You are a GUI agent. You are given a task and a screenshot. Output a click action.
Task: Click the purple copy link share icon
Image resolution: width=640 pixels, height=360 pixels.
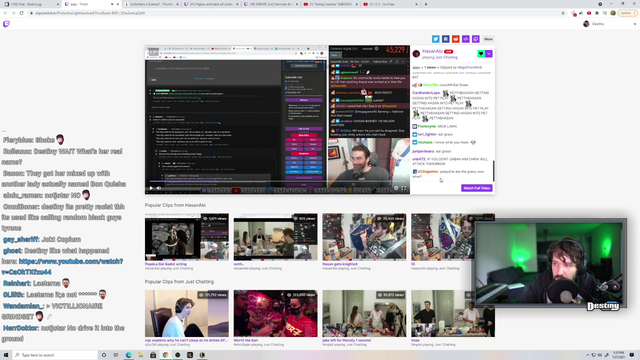476,39
